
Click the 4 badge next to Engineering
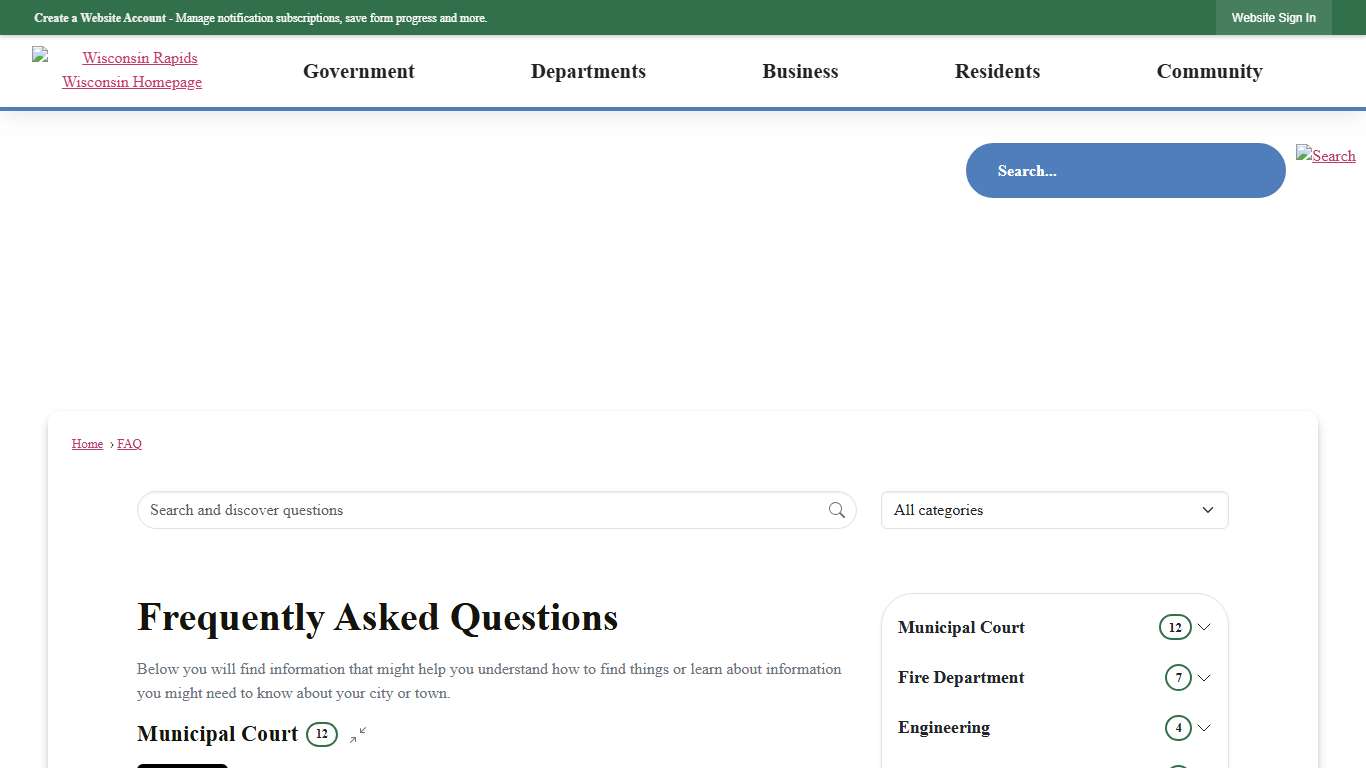1179,728
